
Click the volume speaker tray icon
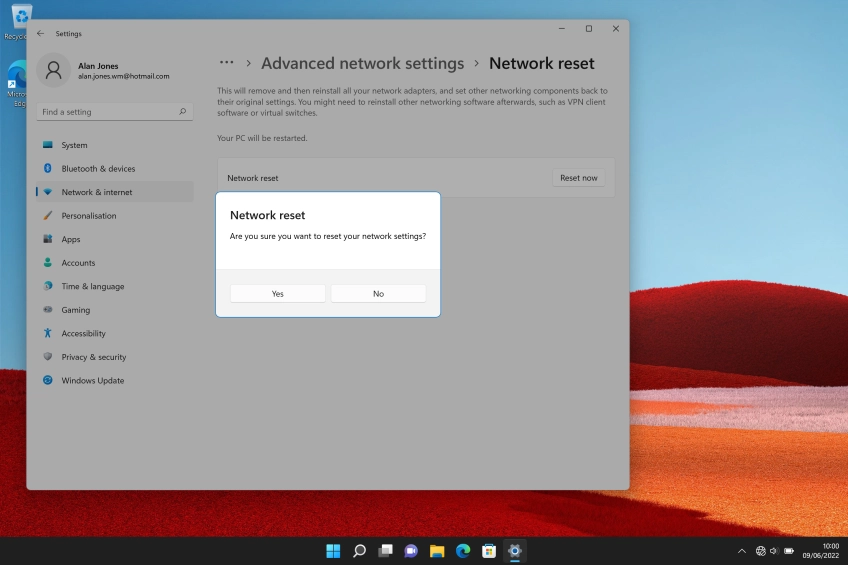point(774,551)
